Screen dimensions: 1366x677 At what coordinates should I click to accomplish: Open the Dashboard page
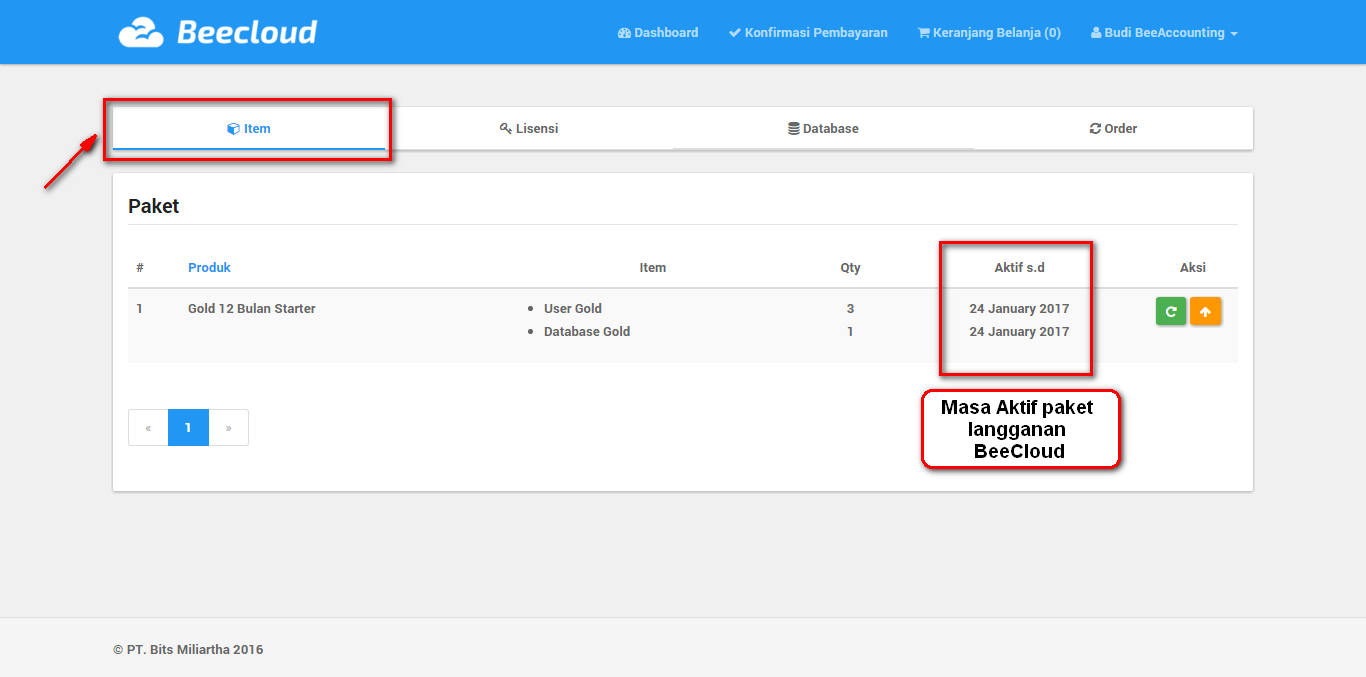(658, 33)
